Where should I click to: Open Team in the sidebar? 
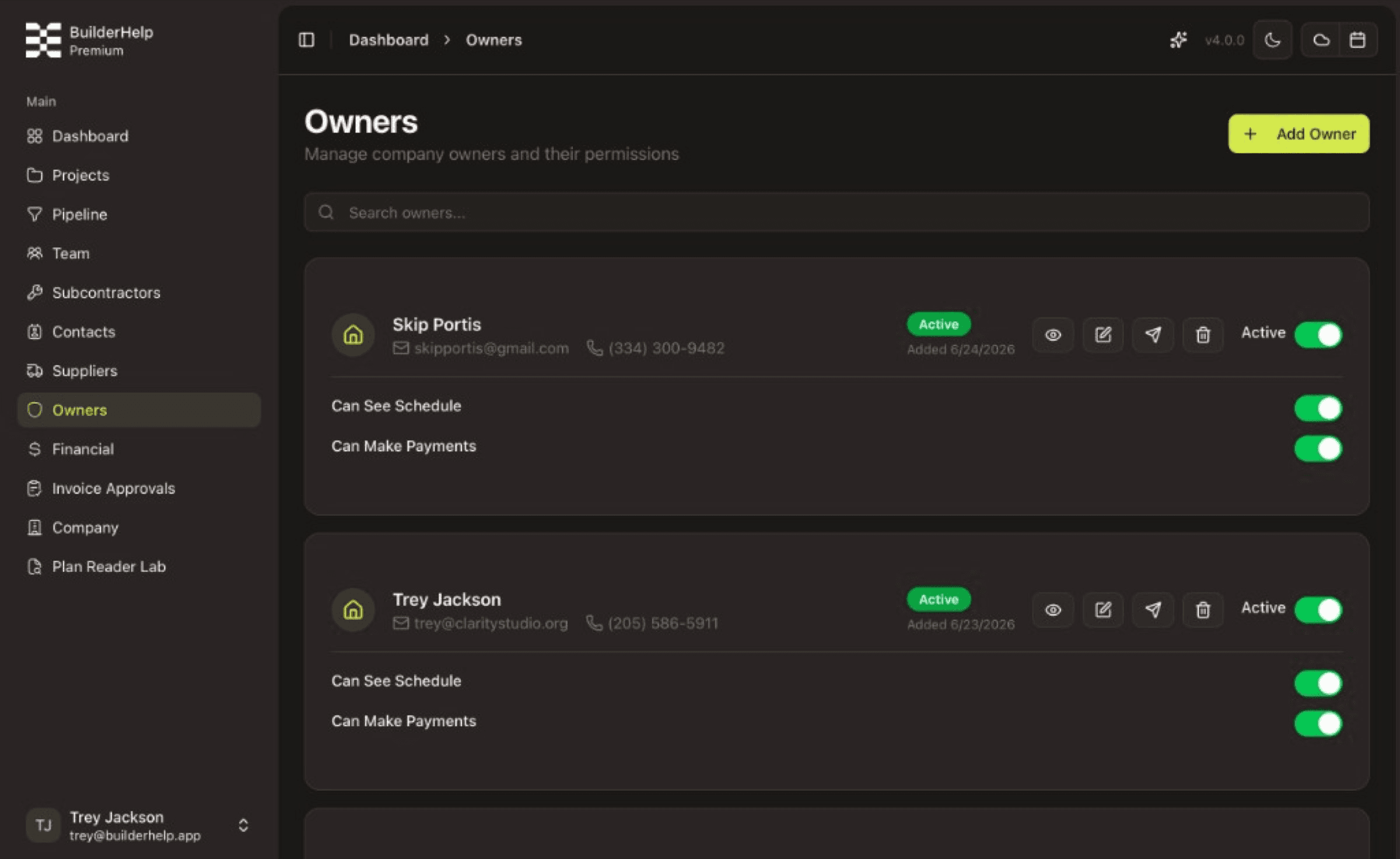tap(139, 253)
